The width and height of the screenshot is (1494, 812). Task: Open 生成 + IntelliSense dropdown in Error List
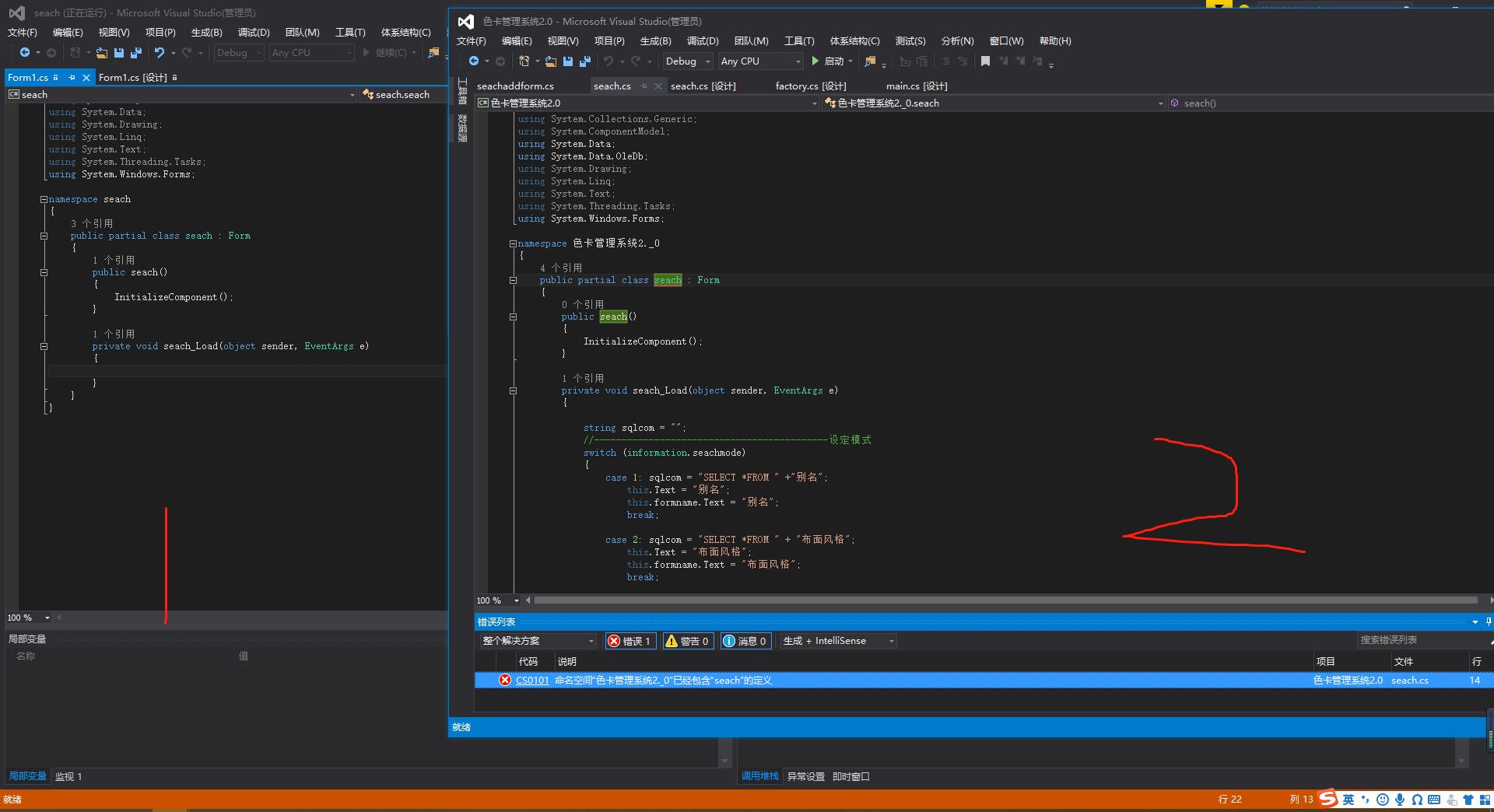coord(838,641)
